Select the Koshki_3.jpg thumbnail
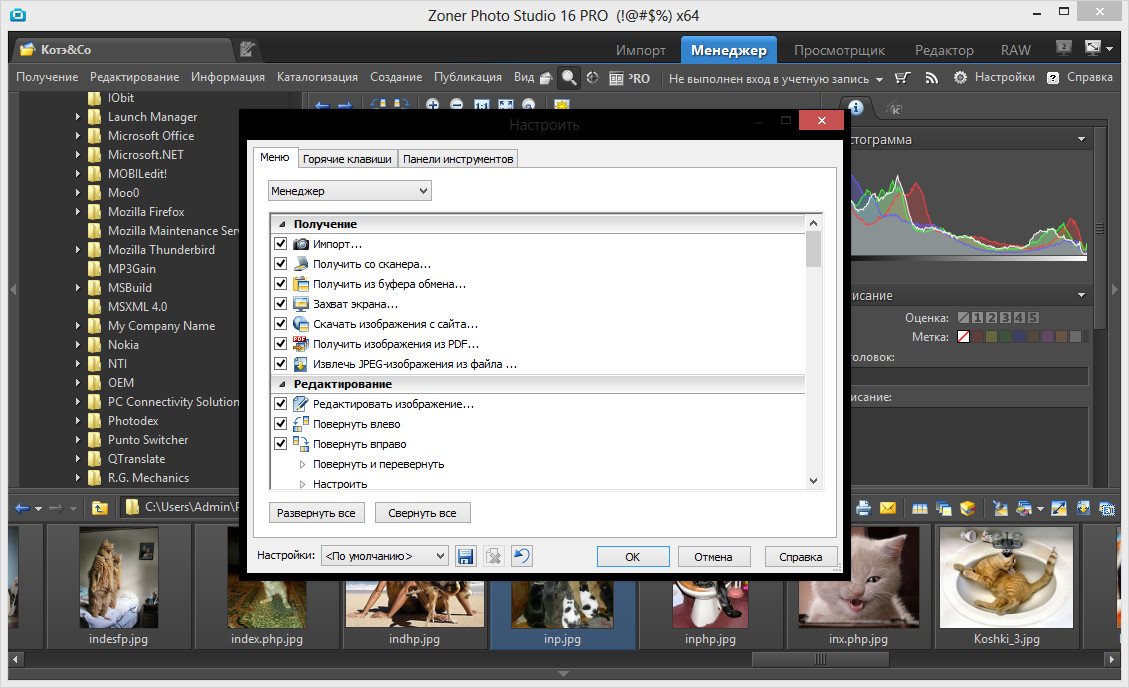1129x688 pixels. pyautogui.click(x=1007, y=587)
